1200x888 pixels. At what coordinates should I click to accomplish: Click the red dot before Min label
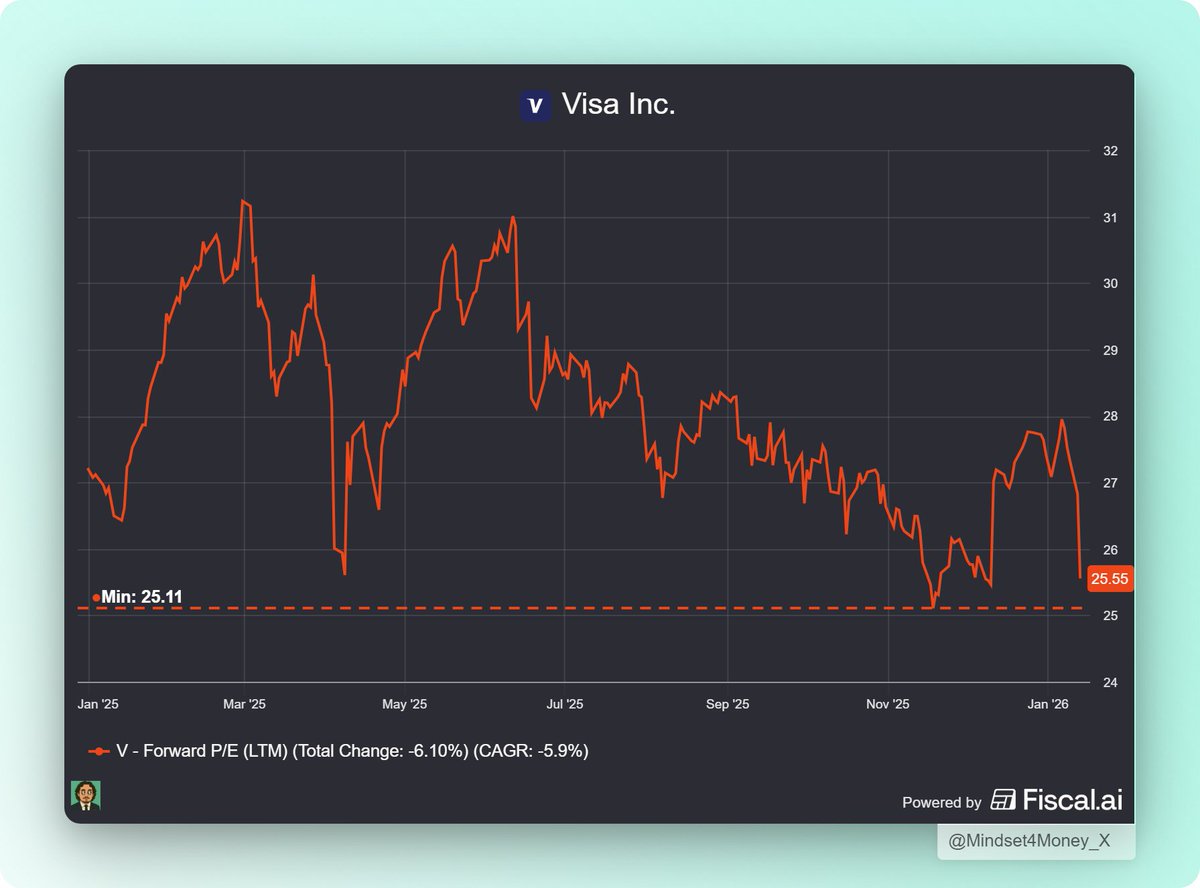coord(96,598)
